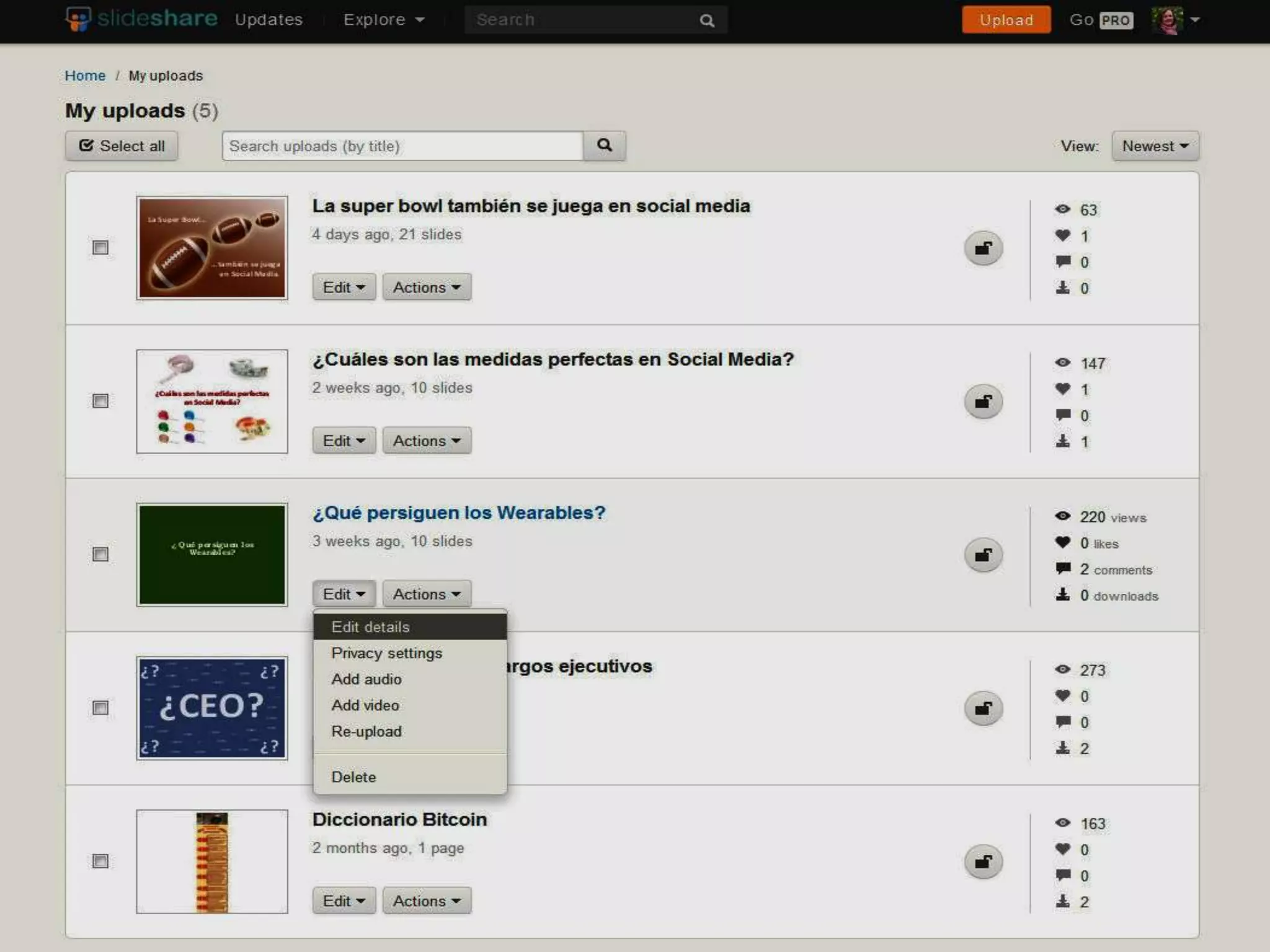Screen dimensions: 1270x952
Task: Click the user avatar in header
Action: click(x=1168, y=20)
